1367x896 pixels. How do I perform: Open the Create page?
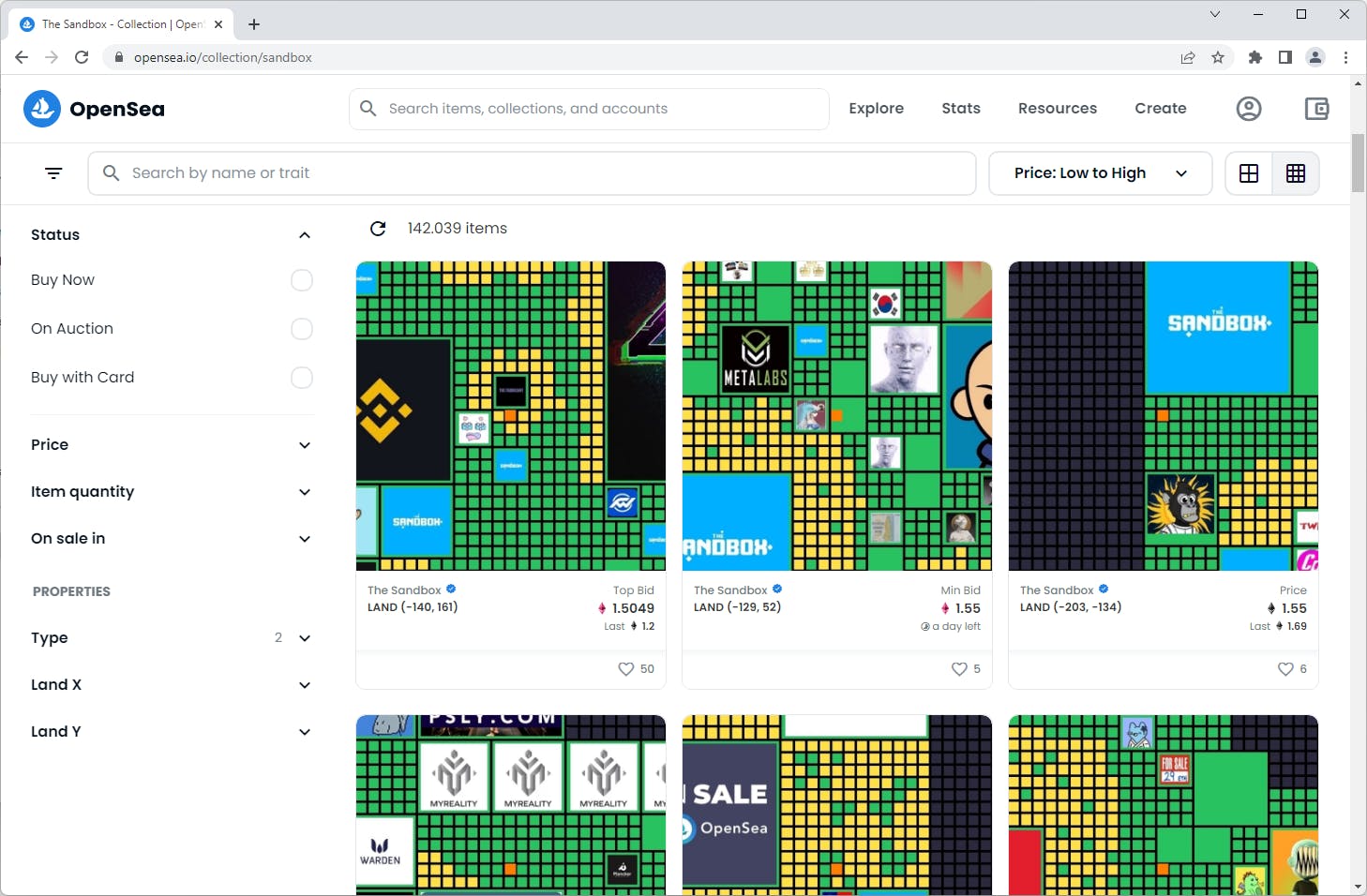1161,109
